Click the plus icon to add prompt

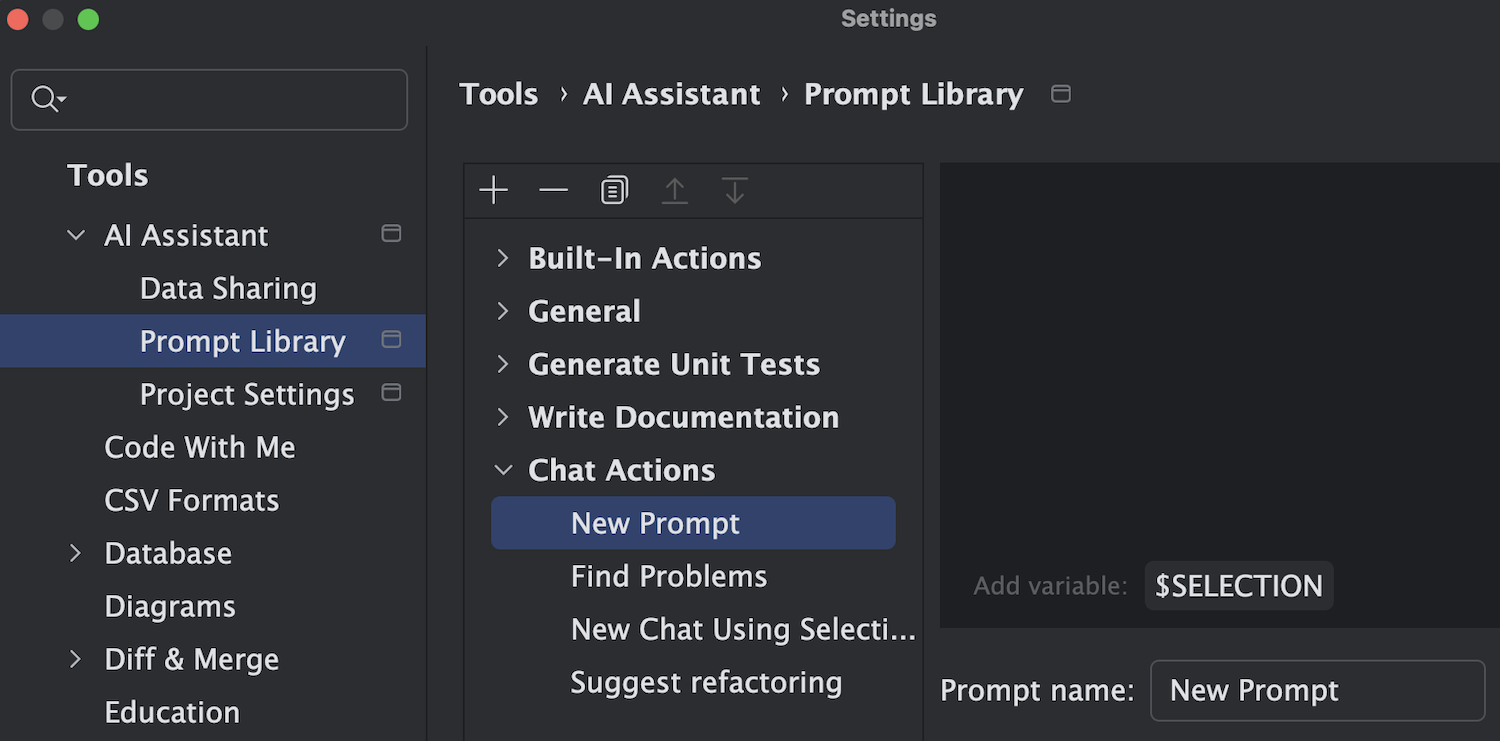pyautogui.click(x=494, y=190)
